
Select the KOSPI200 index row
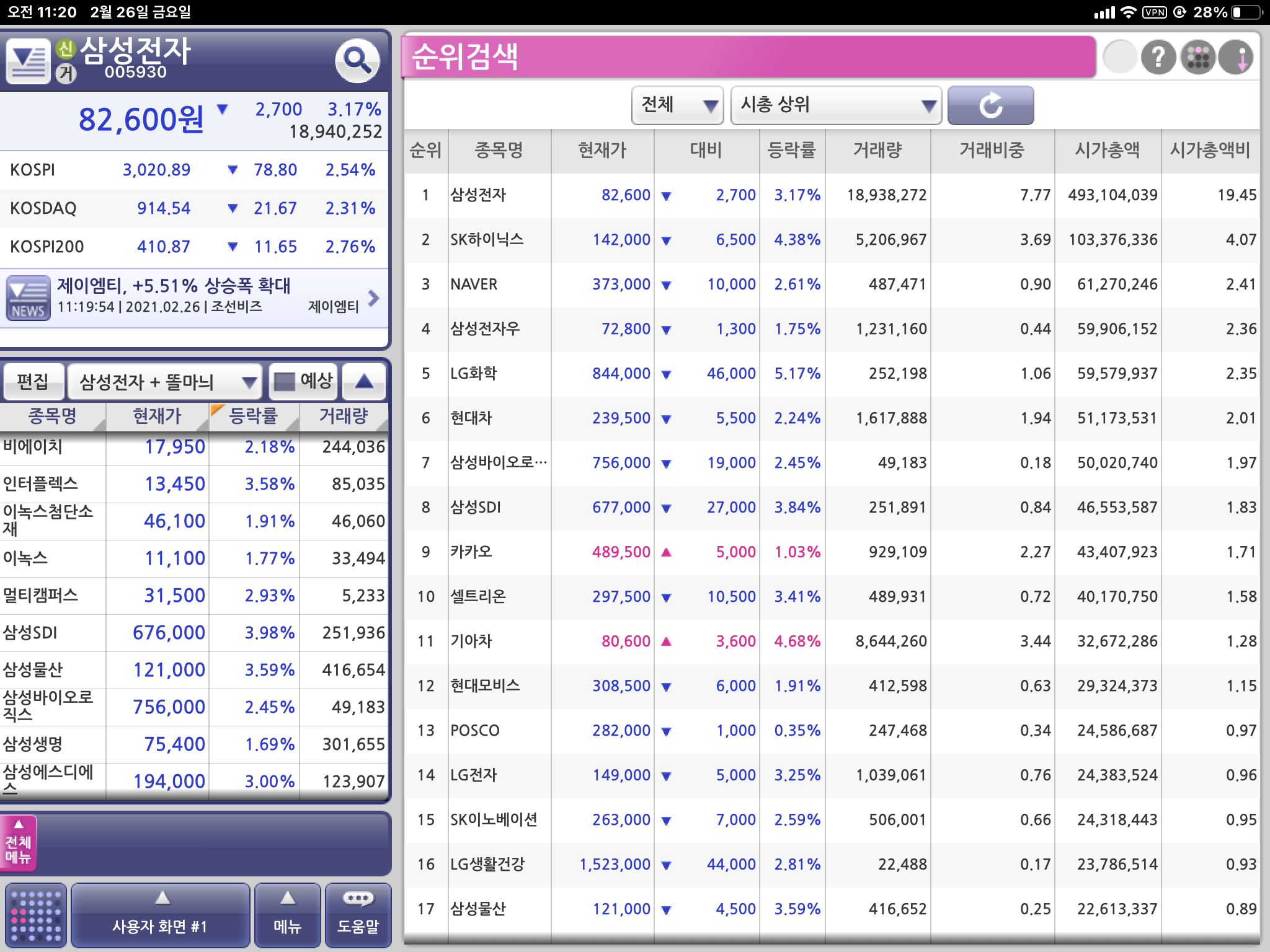coord(193,247)
